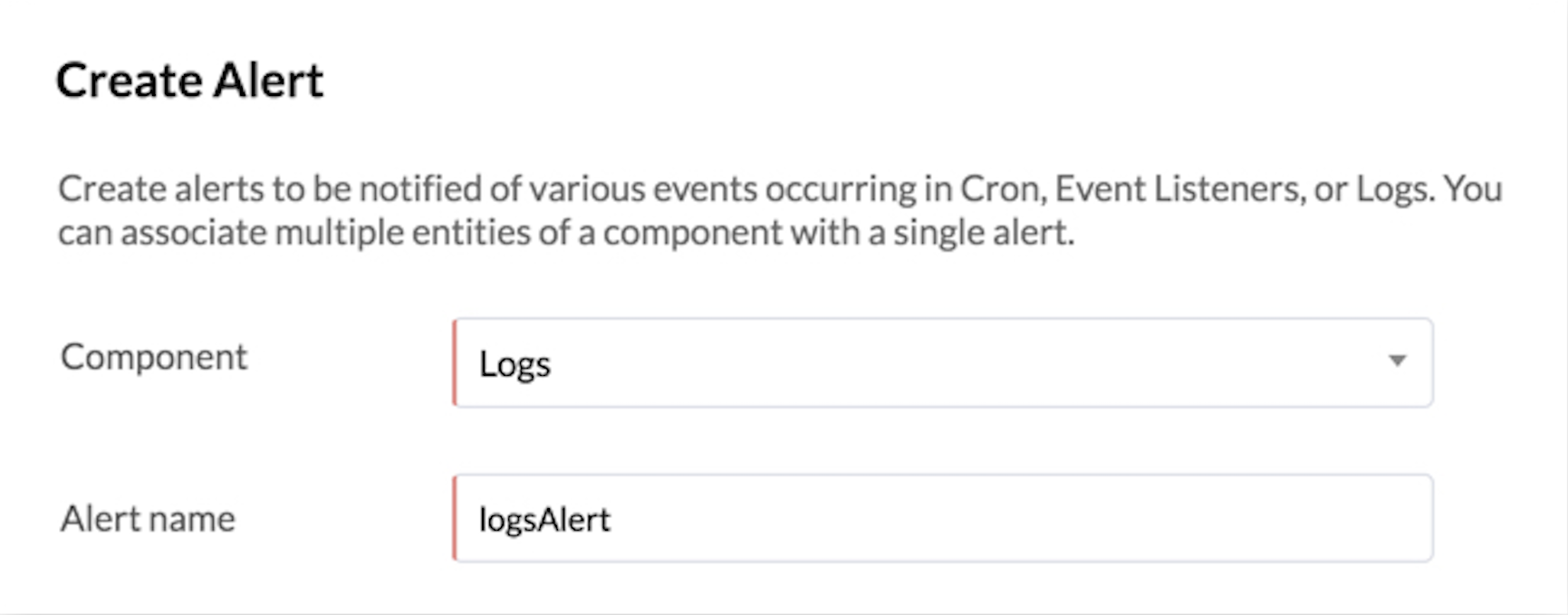The width and height of the screenshot is (1568, 615).
Task: Click the word Logs in the description text
Action: tap(1391, 188)
